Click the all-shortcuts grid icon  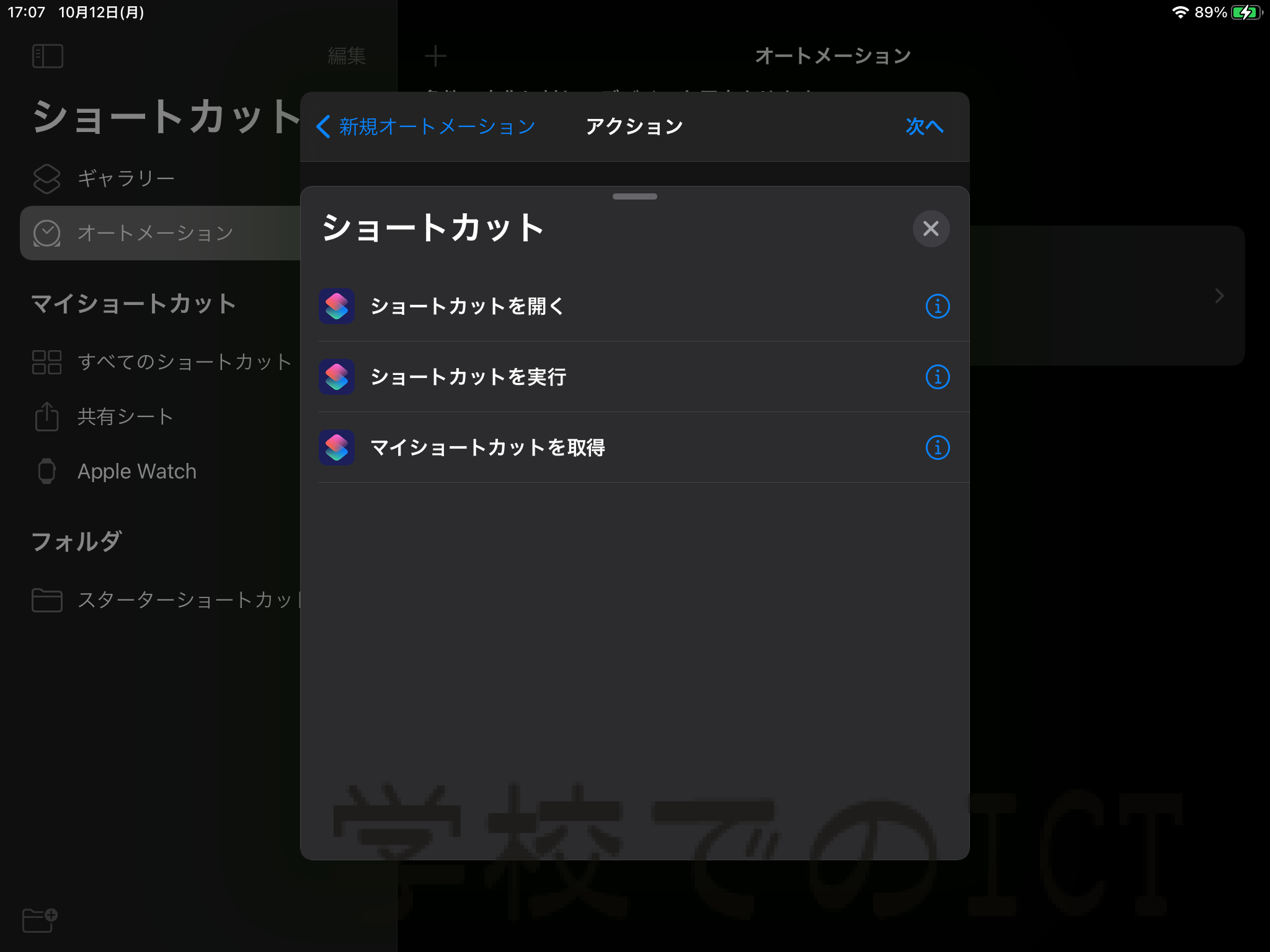(x=47, y=362)
